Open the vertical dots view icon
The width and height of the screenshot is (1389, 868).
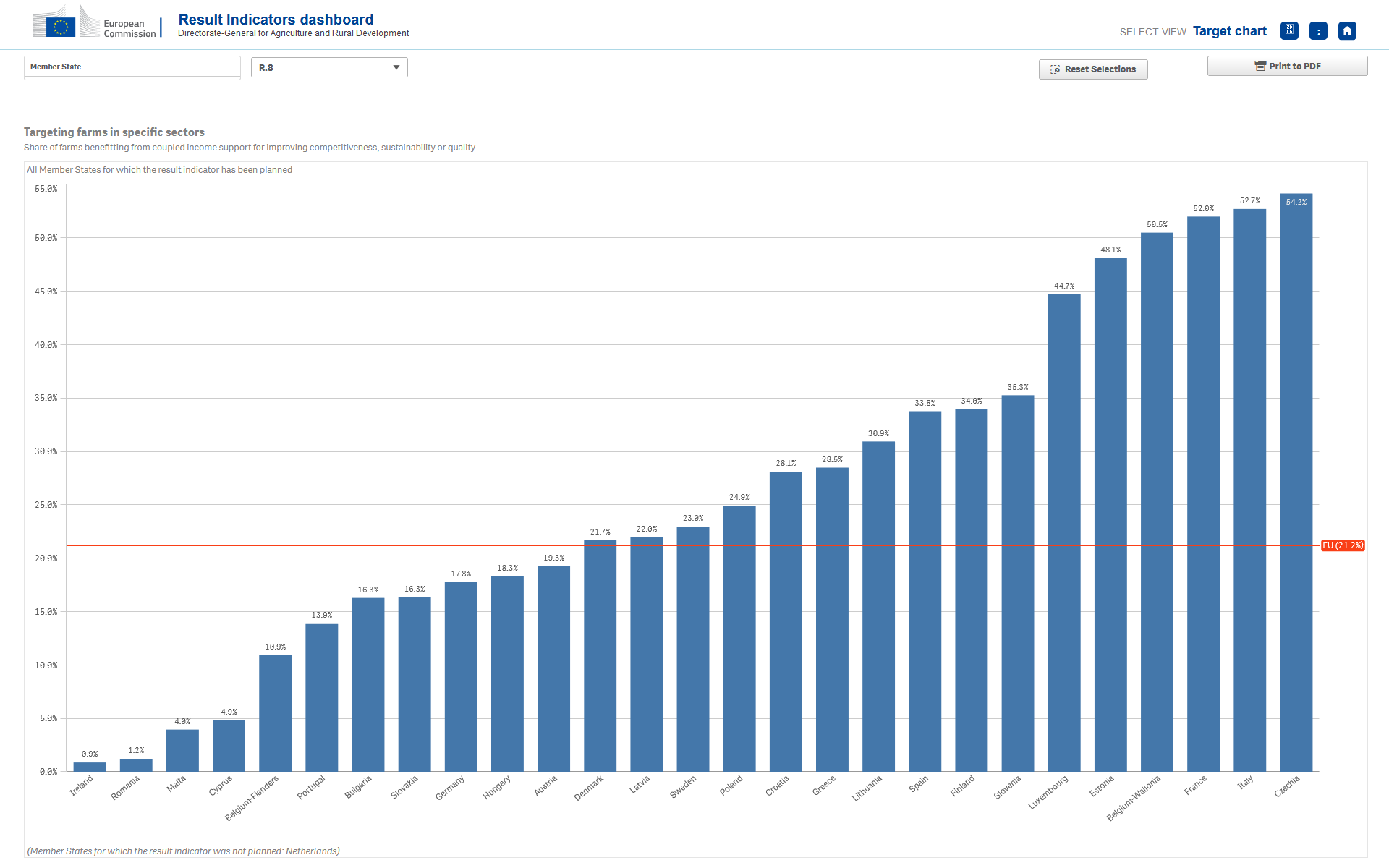(1318, 31)
